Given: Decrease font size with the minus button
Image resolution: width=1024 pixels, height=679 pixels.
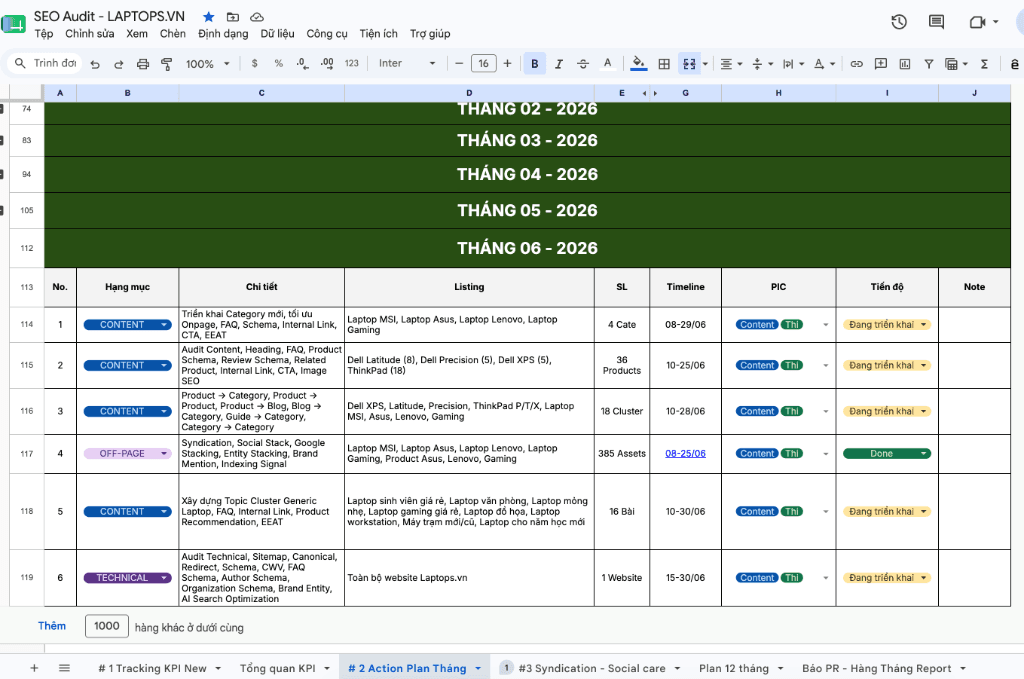Looking at the screenshot, I should 459,63.
